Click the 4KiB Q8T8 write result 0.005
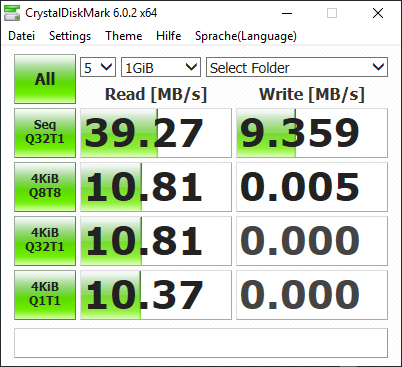The width and height of the screenshot is (402, 367). (312, 187)
